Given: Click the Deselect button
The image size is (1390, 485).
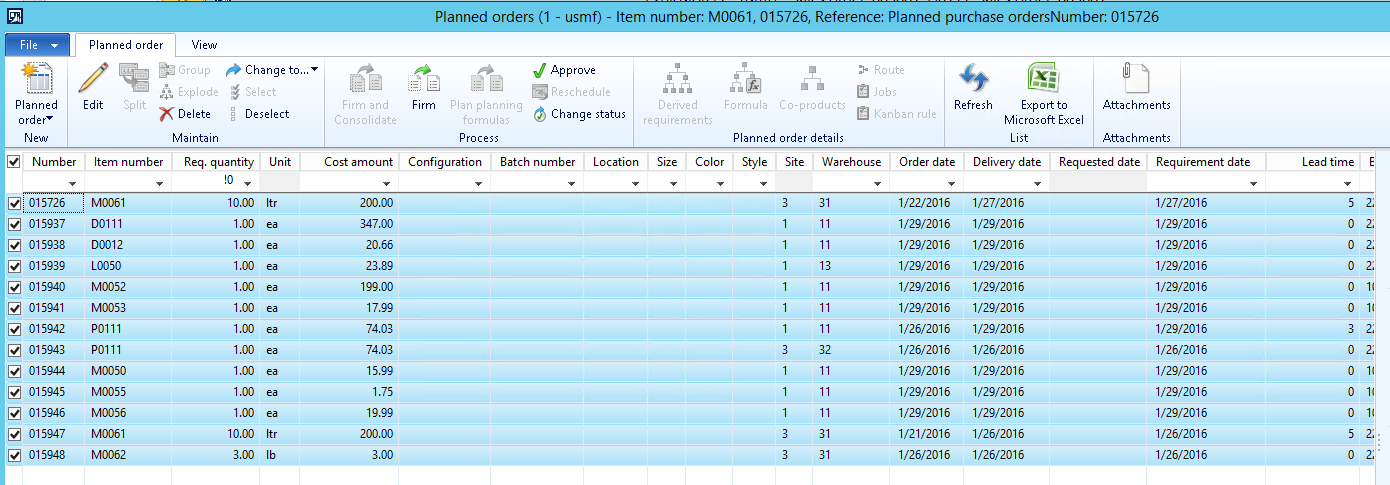Looking at the screenshot, I should (x=260, y=114).
